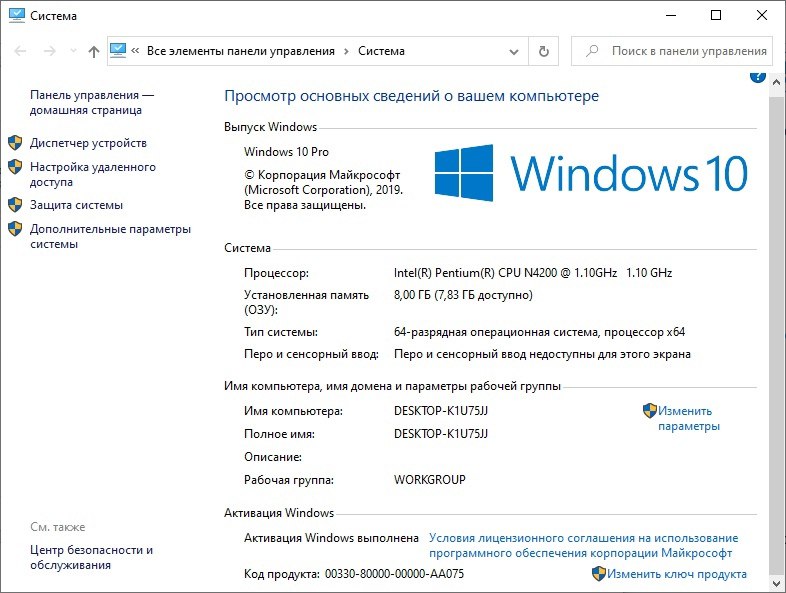786x593 pixels.
Task: Click shield icon beside Настройка удаленного доступа
Action: click(15, 167)
